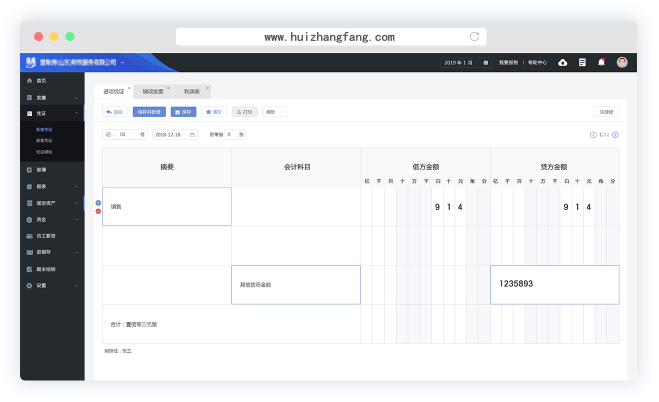
Task: Select the 2019年1月 accounting period picker
Action: 466,63
